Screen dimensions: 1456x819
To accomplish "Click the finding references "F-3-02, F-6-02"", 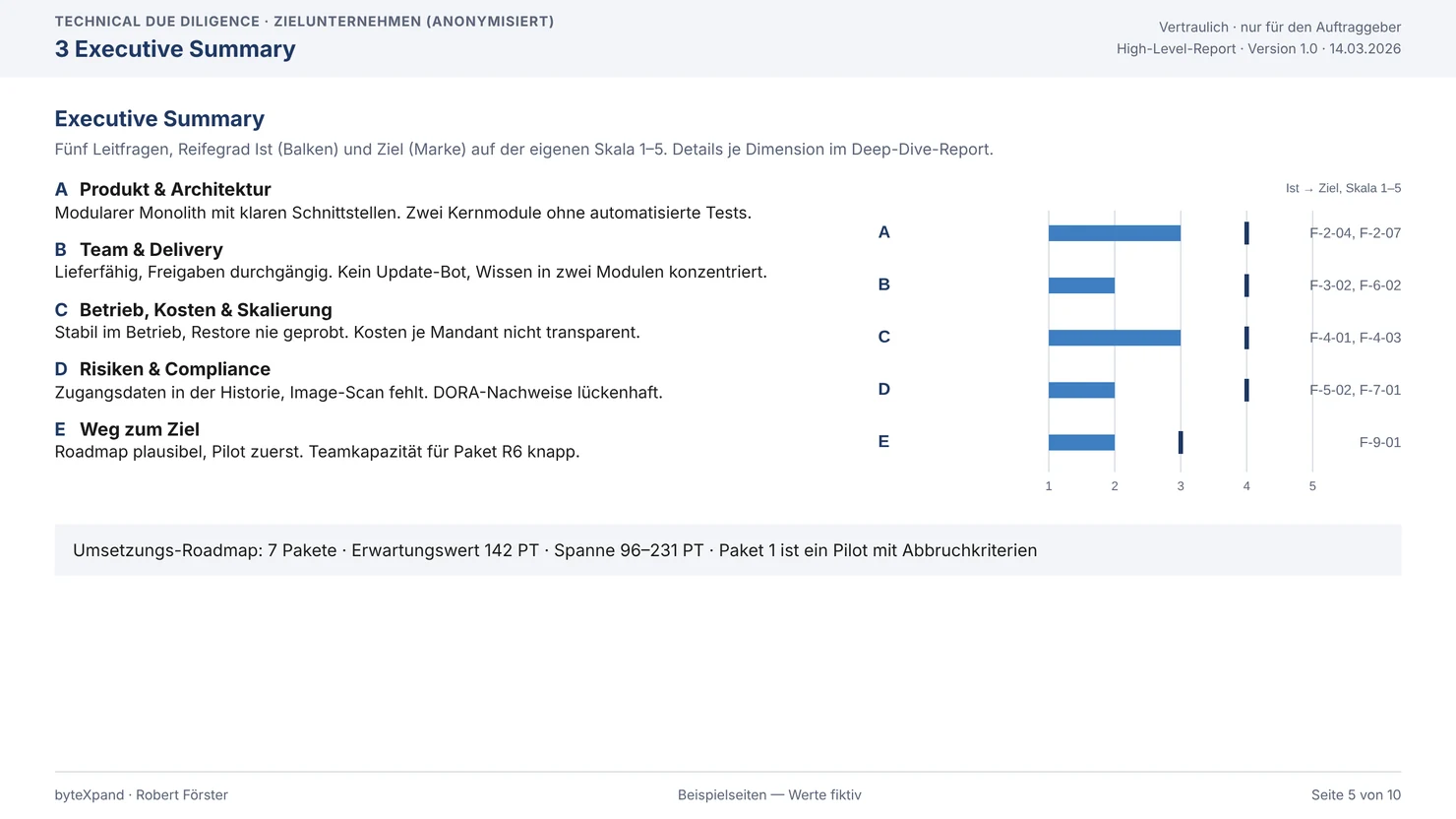I will pos(1355,285).
